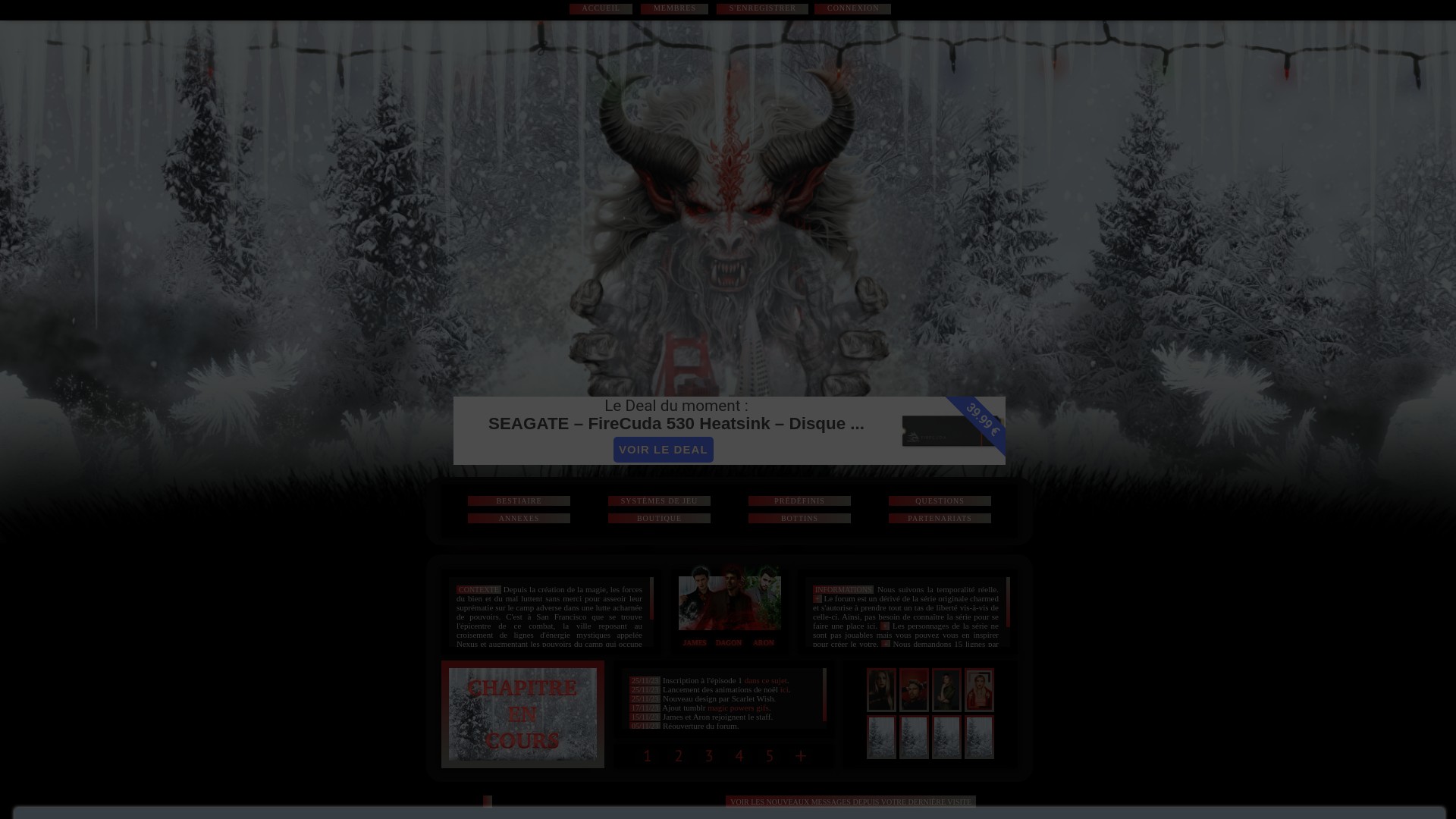This screenshot has width=1456, height=819.
Task: Switch to news tab number 1
Action: [648, 756]
